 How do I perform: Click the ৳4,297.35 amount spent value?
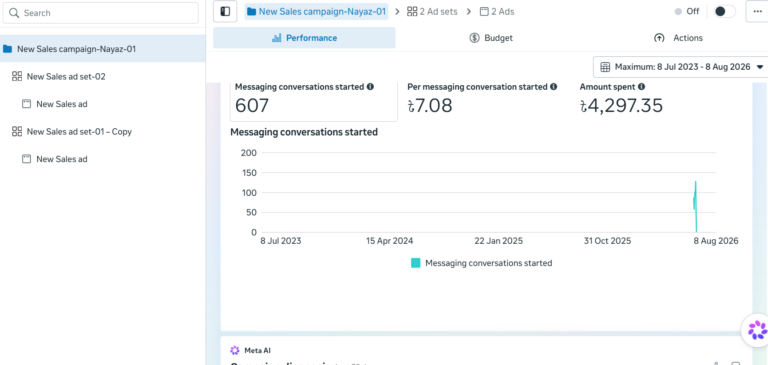622,105
